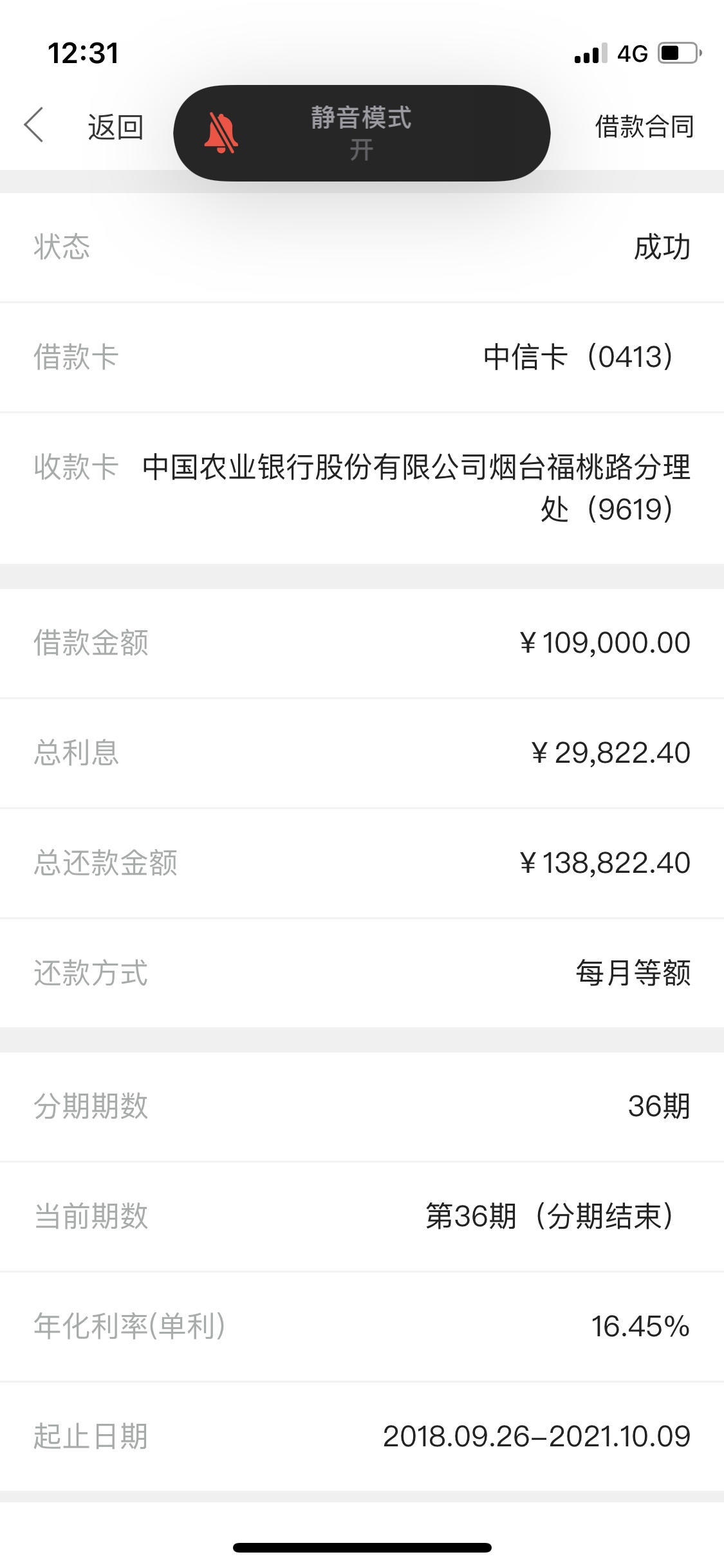Tap the home indicator bar at bottom
Screen dimensions: 724x1568
[362, 1547]
